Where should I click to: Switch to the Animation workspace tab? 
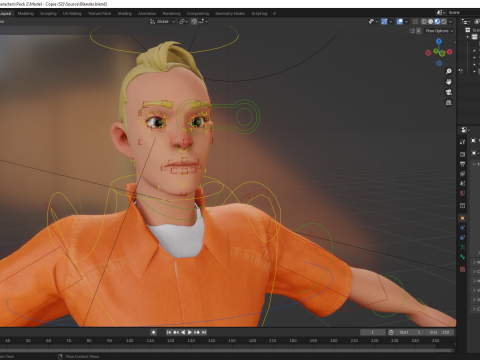(147, 13)
